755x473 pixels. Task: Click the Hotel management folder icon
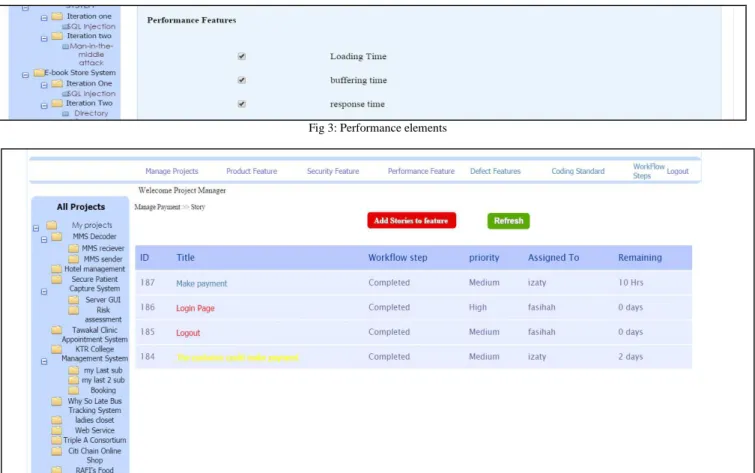point(56,269)
